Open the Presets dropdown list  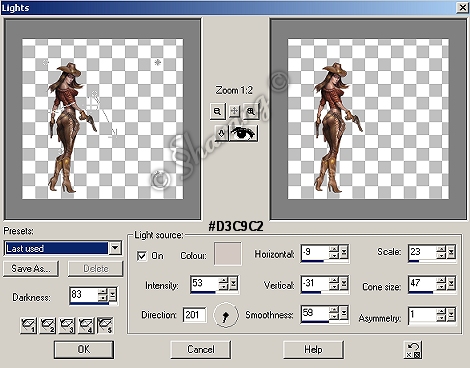click(x=115, y=248)
